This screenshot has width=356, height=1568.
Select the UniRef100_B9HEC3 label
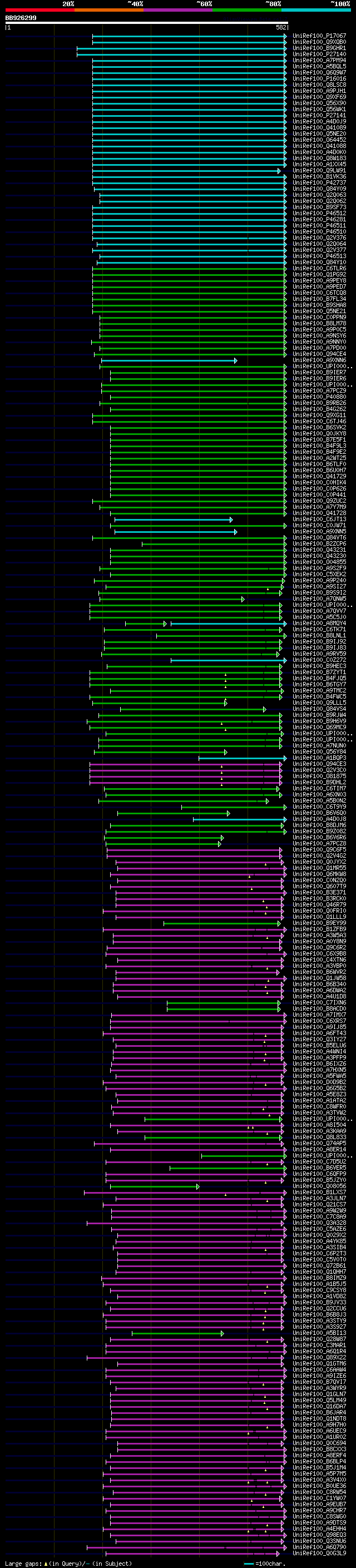click(319, 666)
